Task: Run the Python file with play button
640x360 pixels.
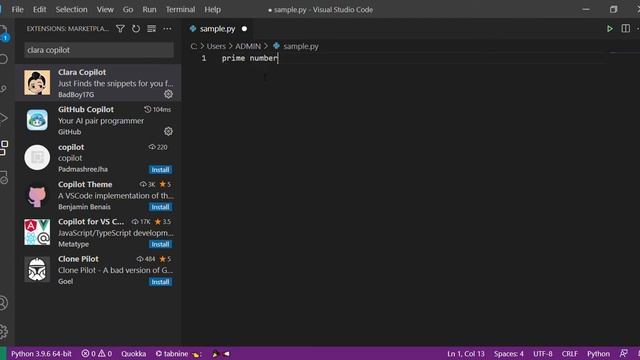Action: click(609, 29)
